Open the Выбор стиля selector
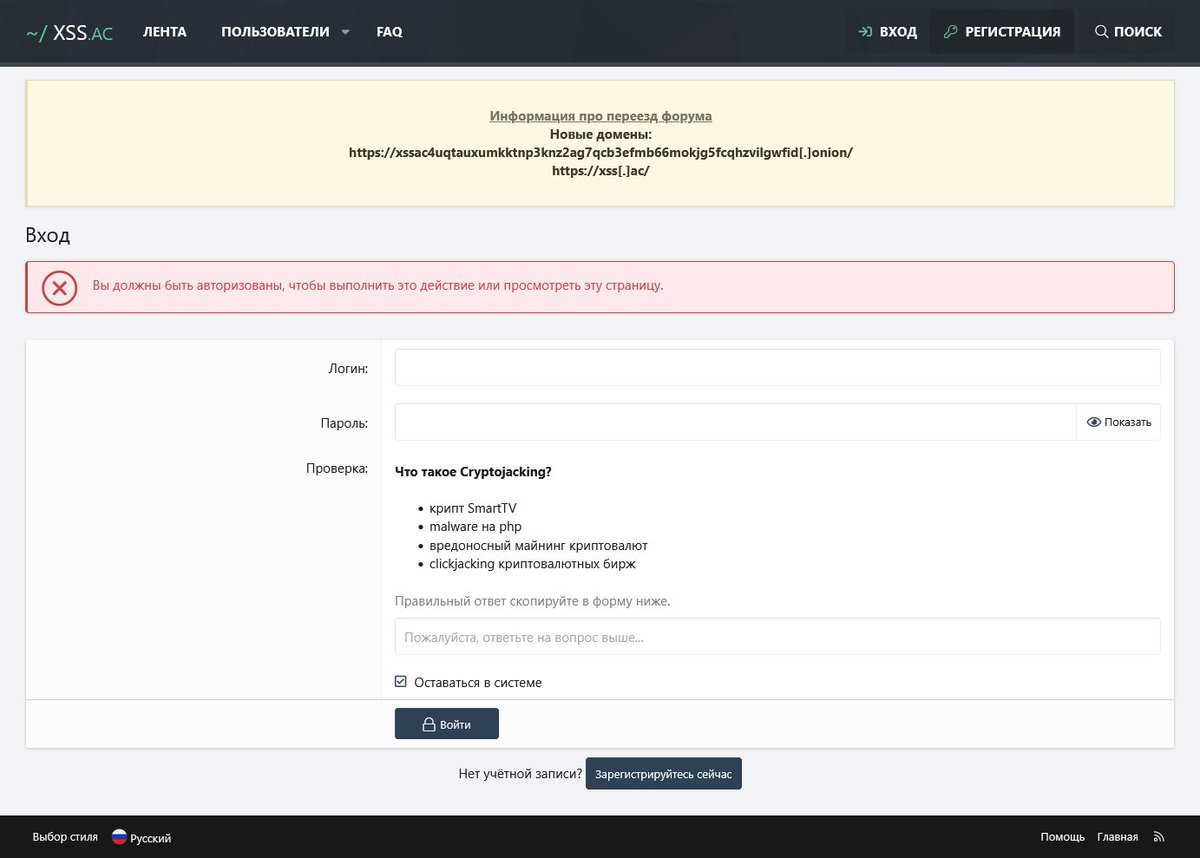Screen dimensions: 1200x858 [65, 836]
